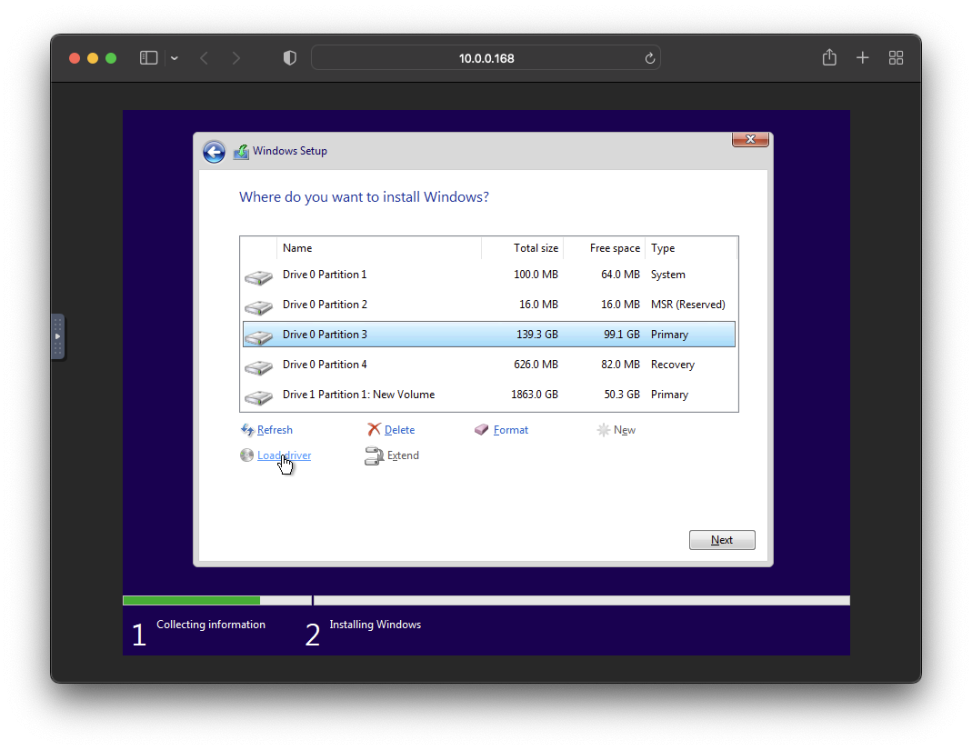972x750 pixels.
Task: Click the 139.3 GB total size cell
Action: [537, 334]
